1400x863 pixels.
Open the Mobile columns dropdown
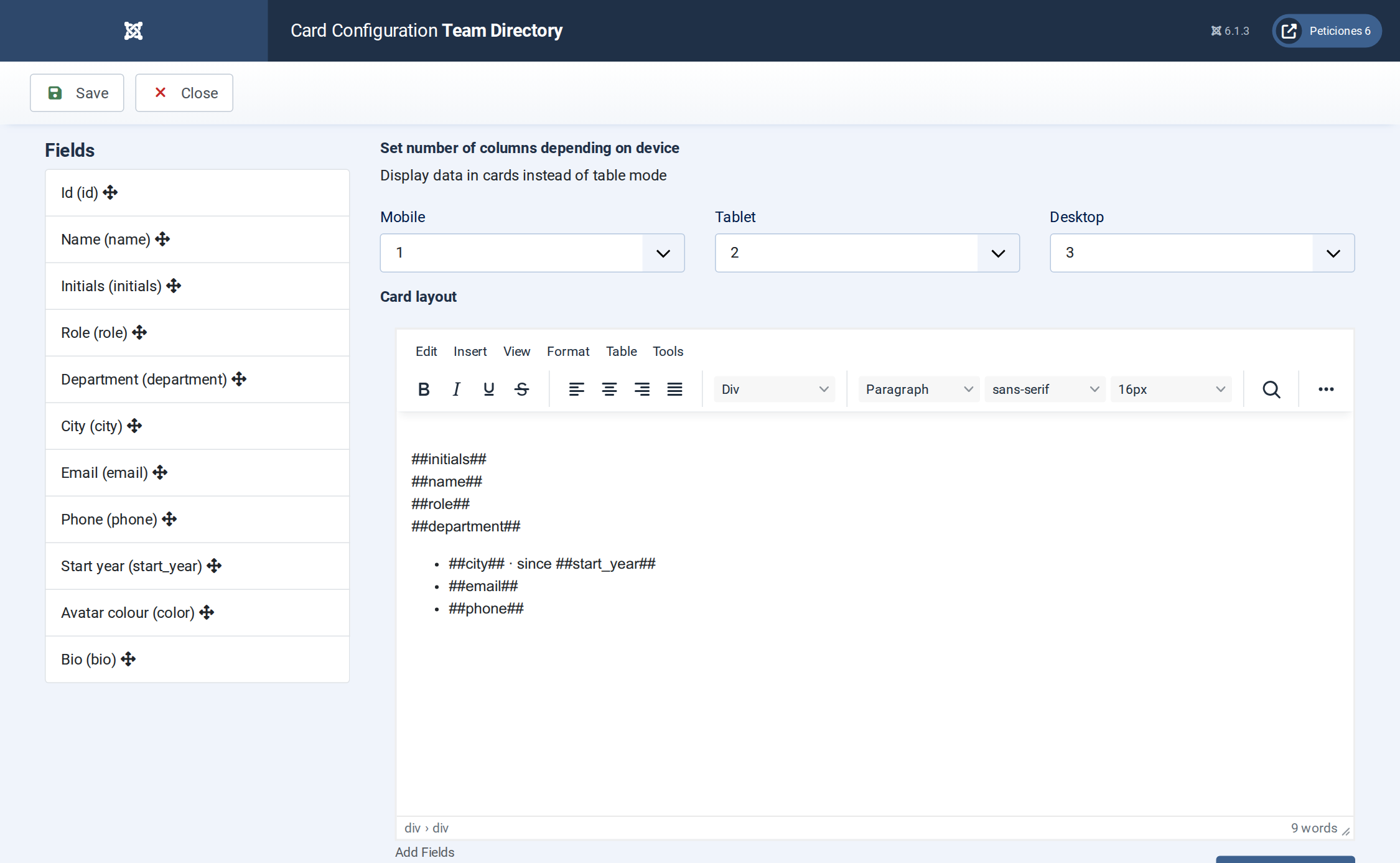tap(532, 253)
